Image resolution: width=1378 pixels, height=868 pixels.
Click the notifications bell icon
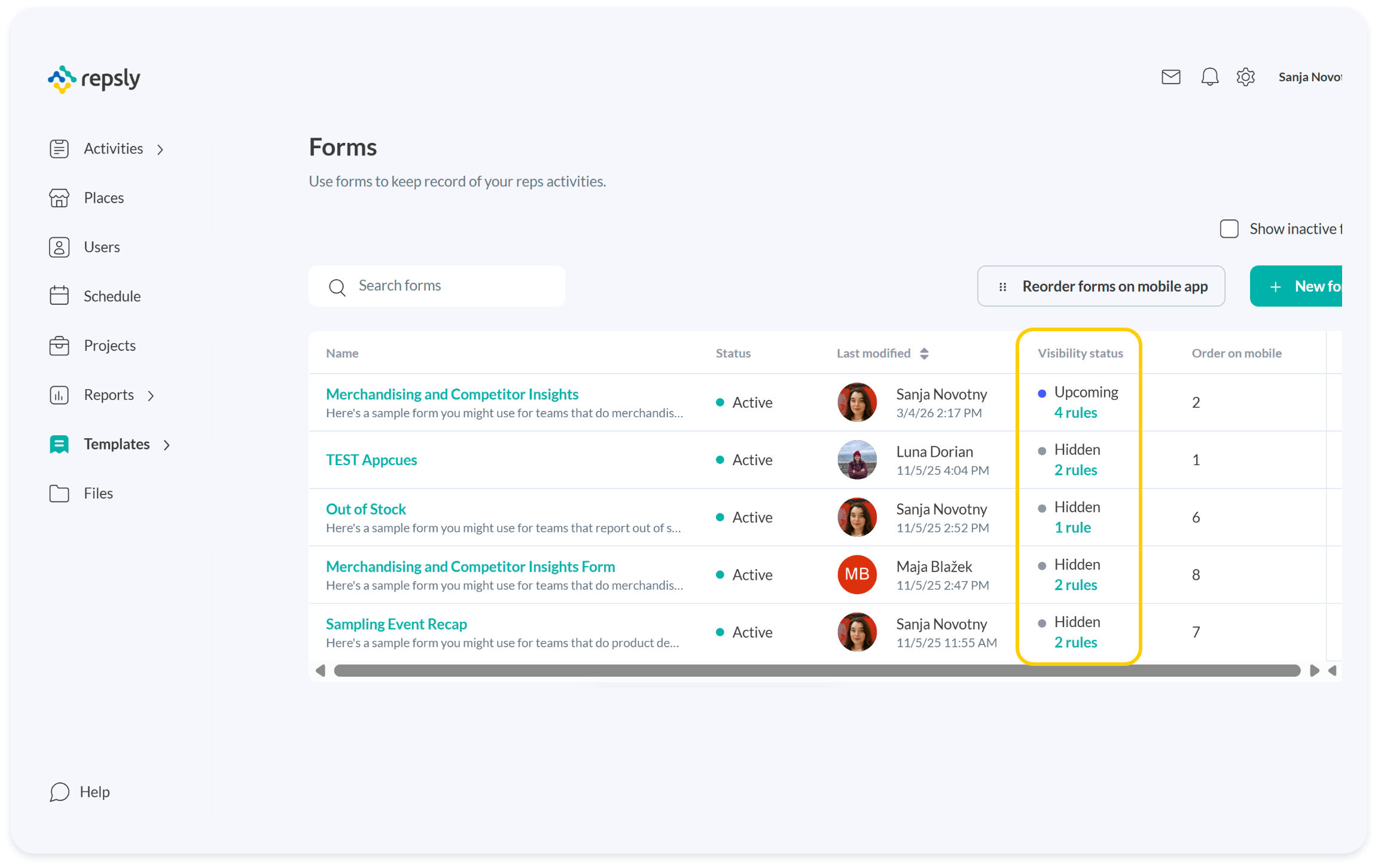coord(1209,77)
